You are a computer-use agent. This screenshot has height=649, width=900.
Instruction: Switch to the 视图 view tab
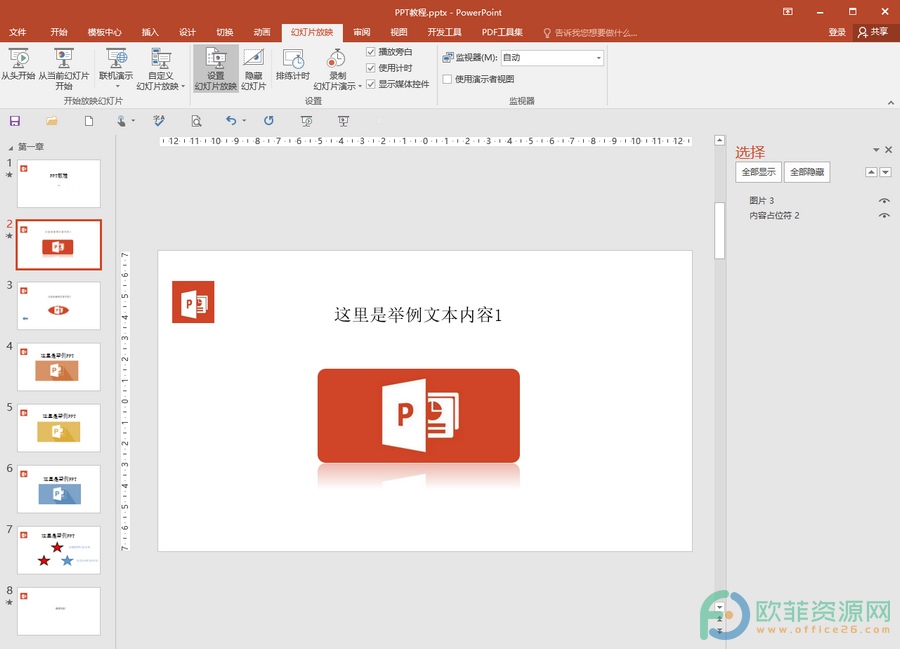[x=399, y=32]
